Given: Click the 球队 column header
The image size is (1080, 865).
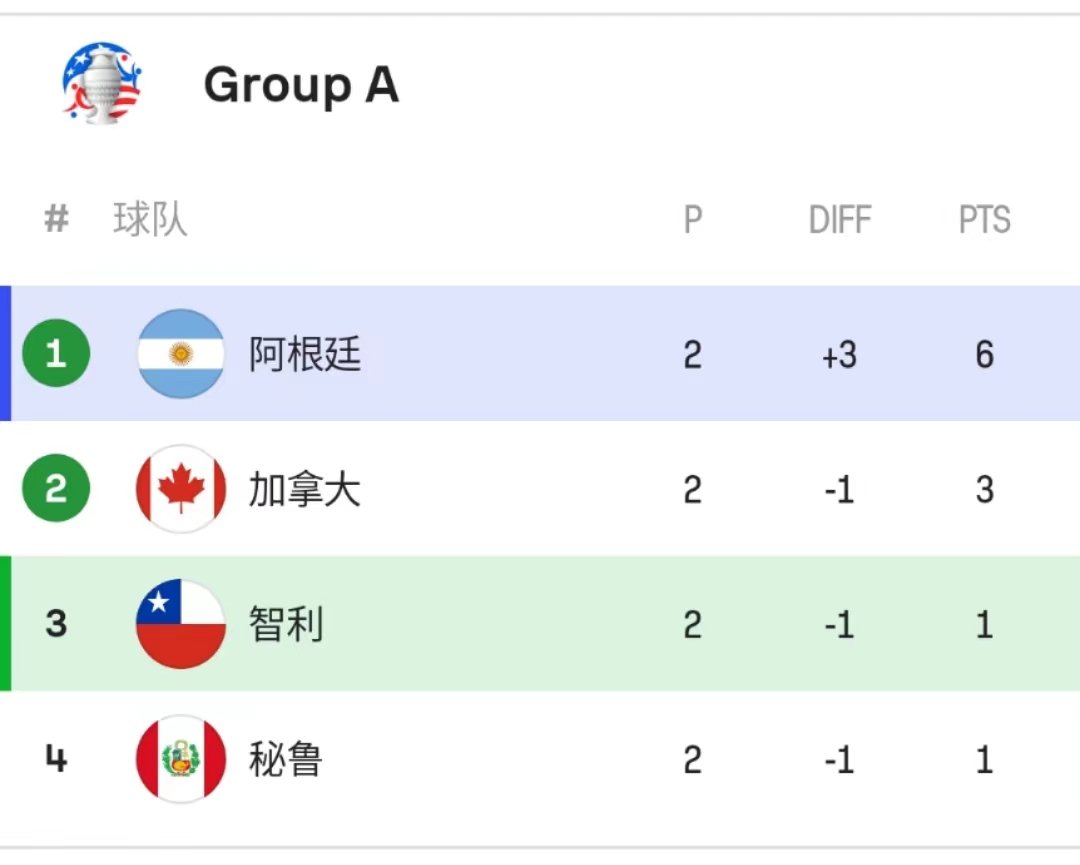Looking at the screenshot, I should click(150, 220).
